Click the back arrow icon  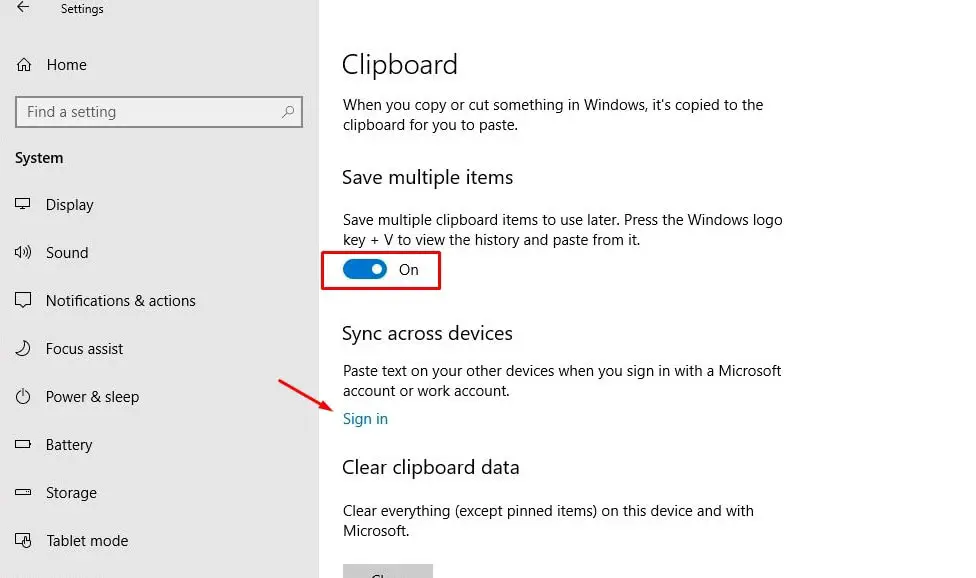(23, 8)
